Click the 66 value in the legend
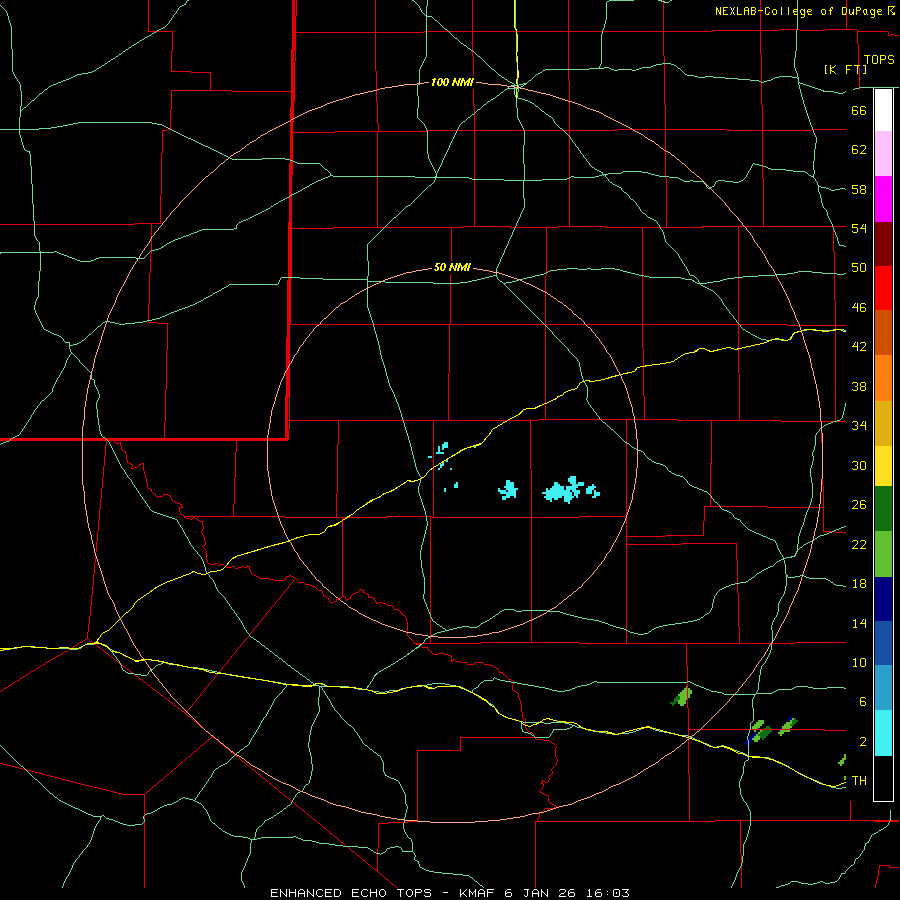900x900 pixels. [859, 111]
